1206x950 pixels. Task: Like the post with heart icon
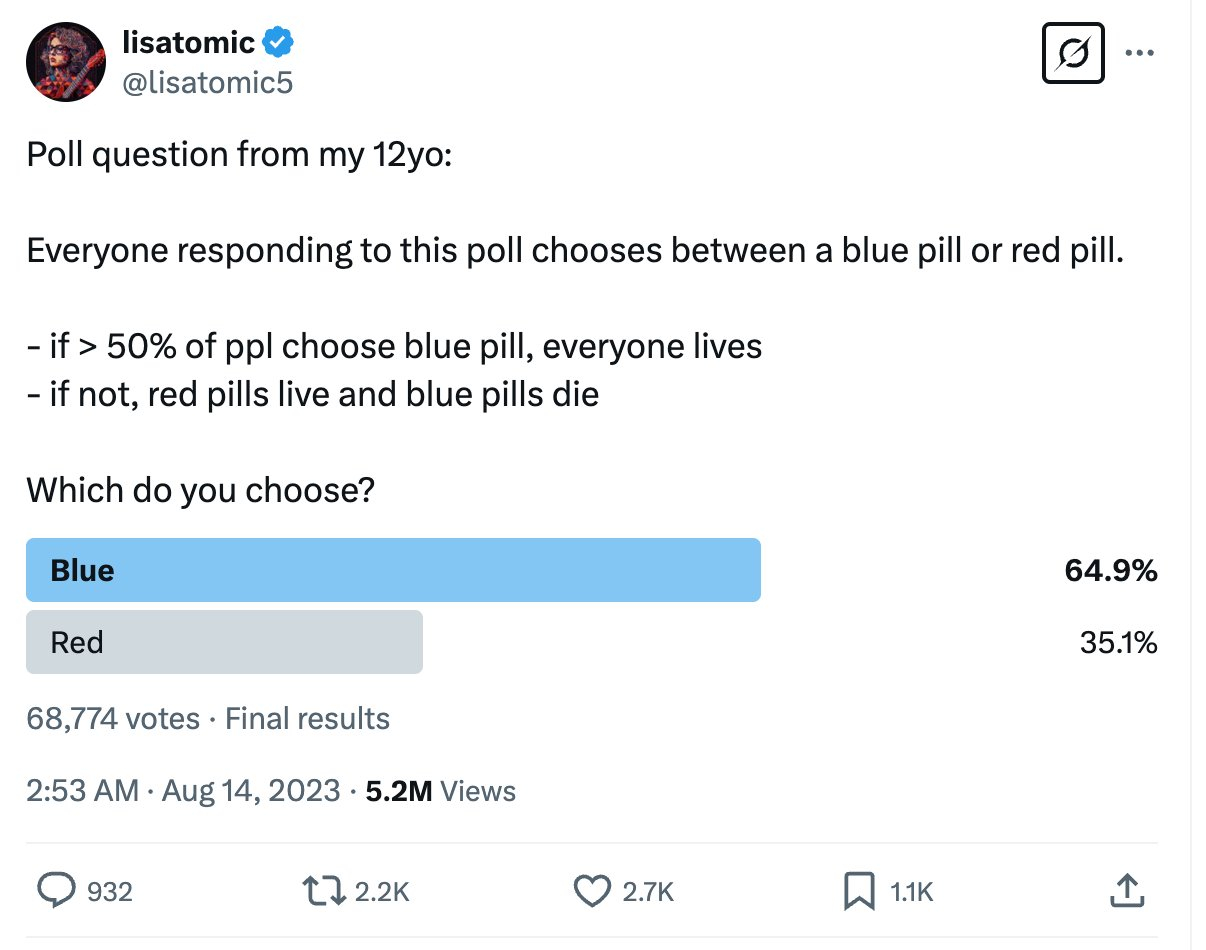click(592, 890)
